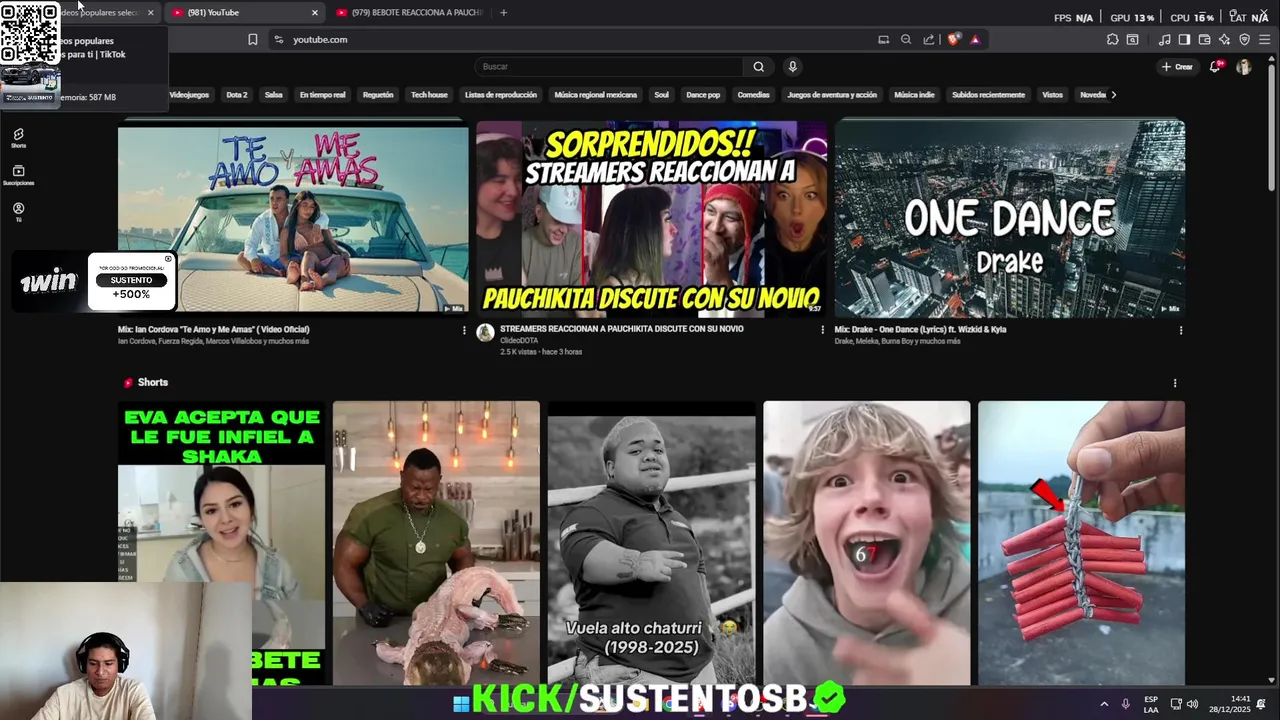Select the Música indie chip

914,95
